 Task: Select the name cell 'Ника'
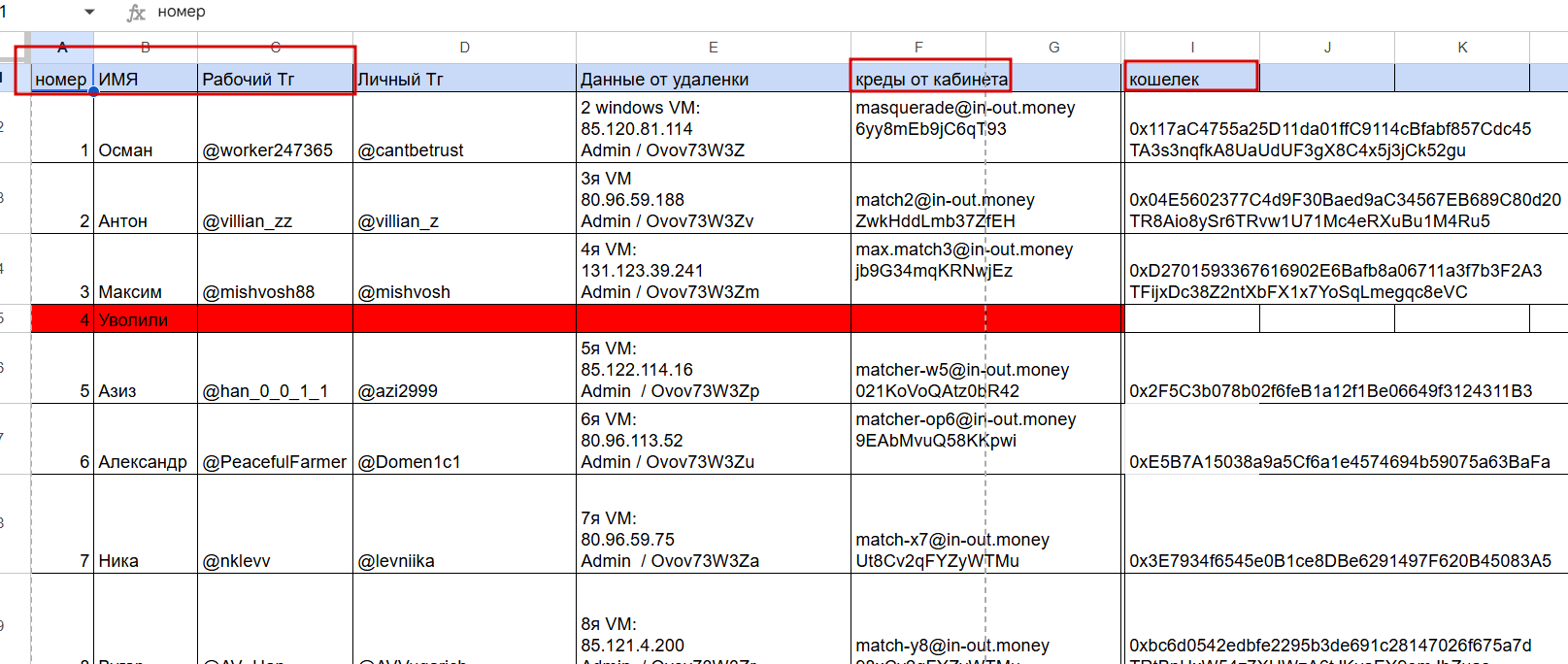coord(146,524)
